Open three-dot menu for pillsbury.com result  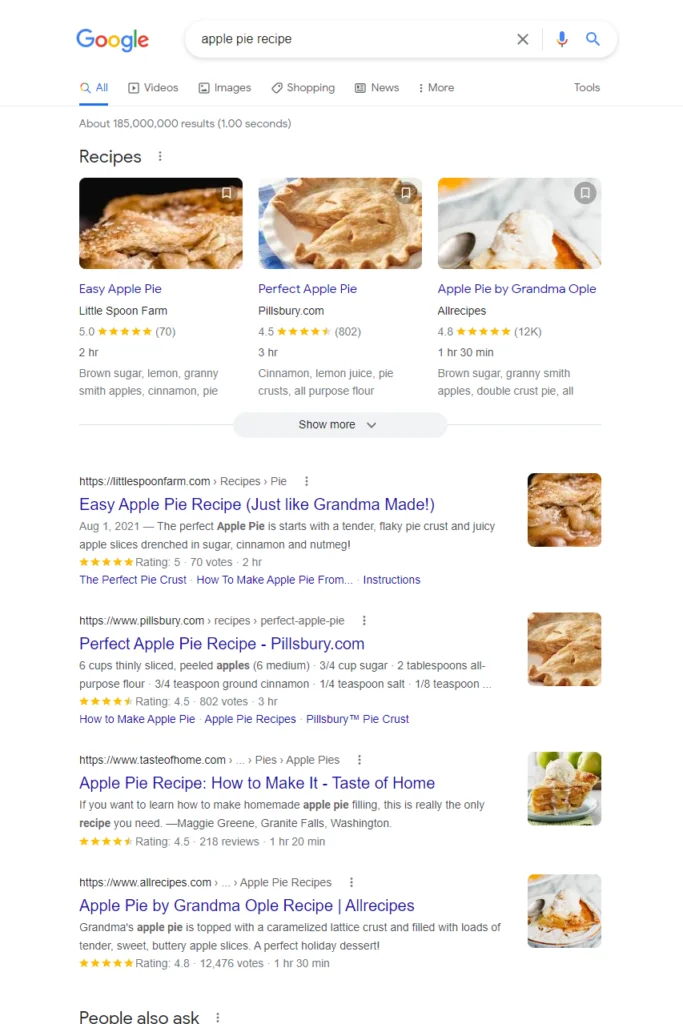click(x=364, y=620)
